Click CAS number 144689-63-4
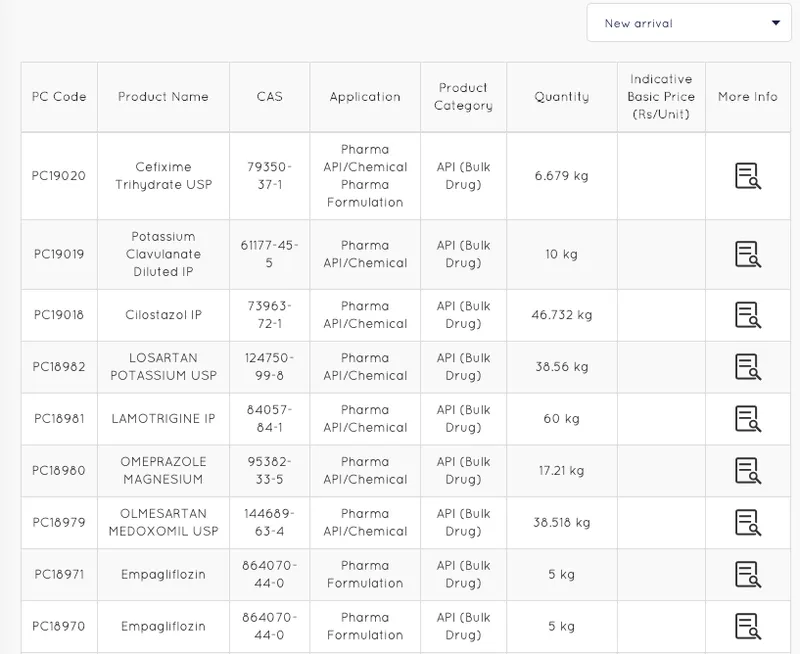 [x=269, y=522]
